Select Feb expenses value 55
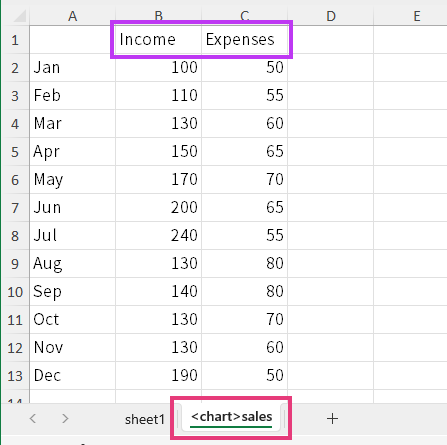The height and width of the screenshot is (445, 447). point(245,96)
